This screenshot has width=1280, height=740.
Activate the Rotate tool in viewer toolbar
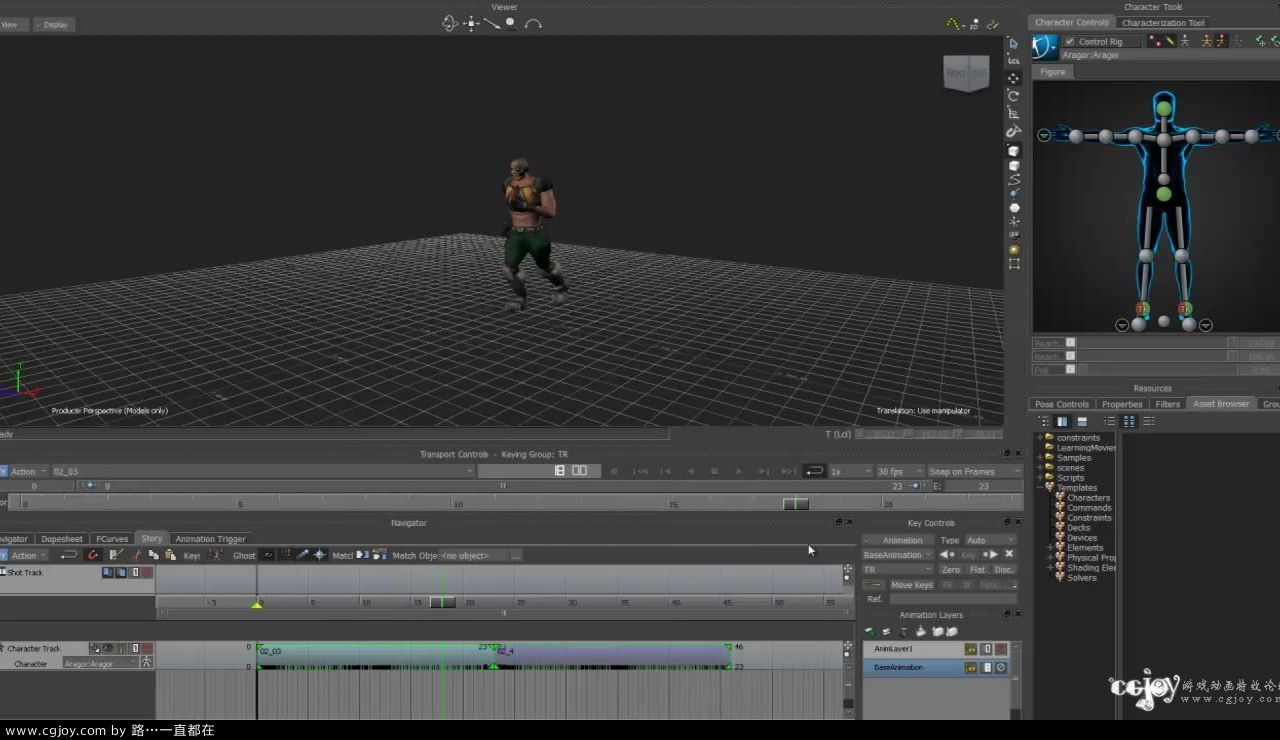(x=1013, y=96)
